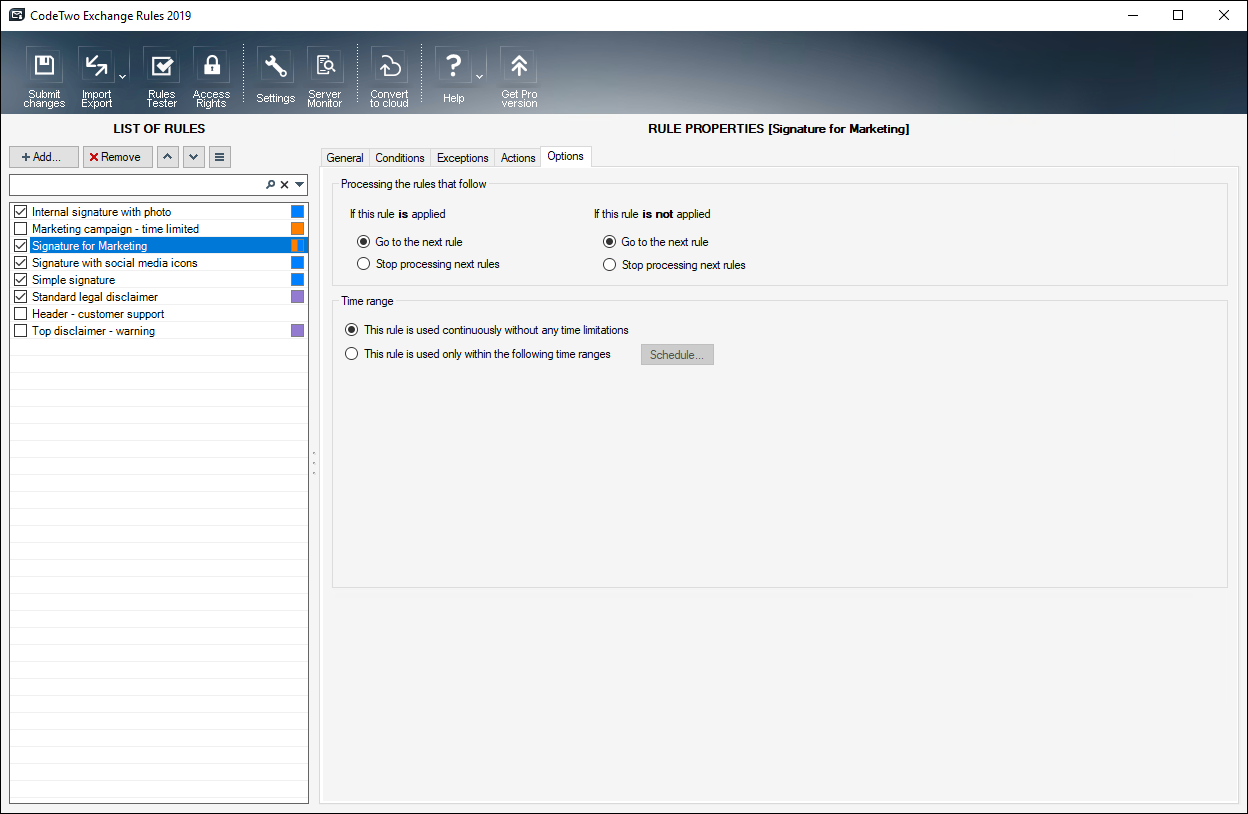Select the 'Internal signature with photo' rule name
The height and width of the screenshot is (814, 1248).
point(102,212)
